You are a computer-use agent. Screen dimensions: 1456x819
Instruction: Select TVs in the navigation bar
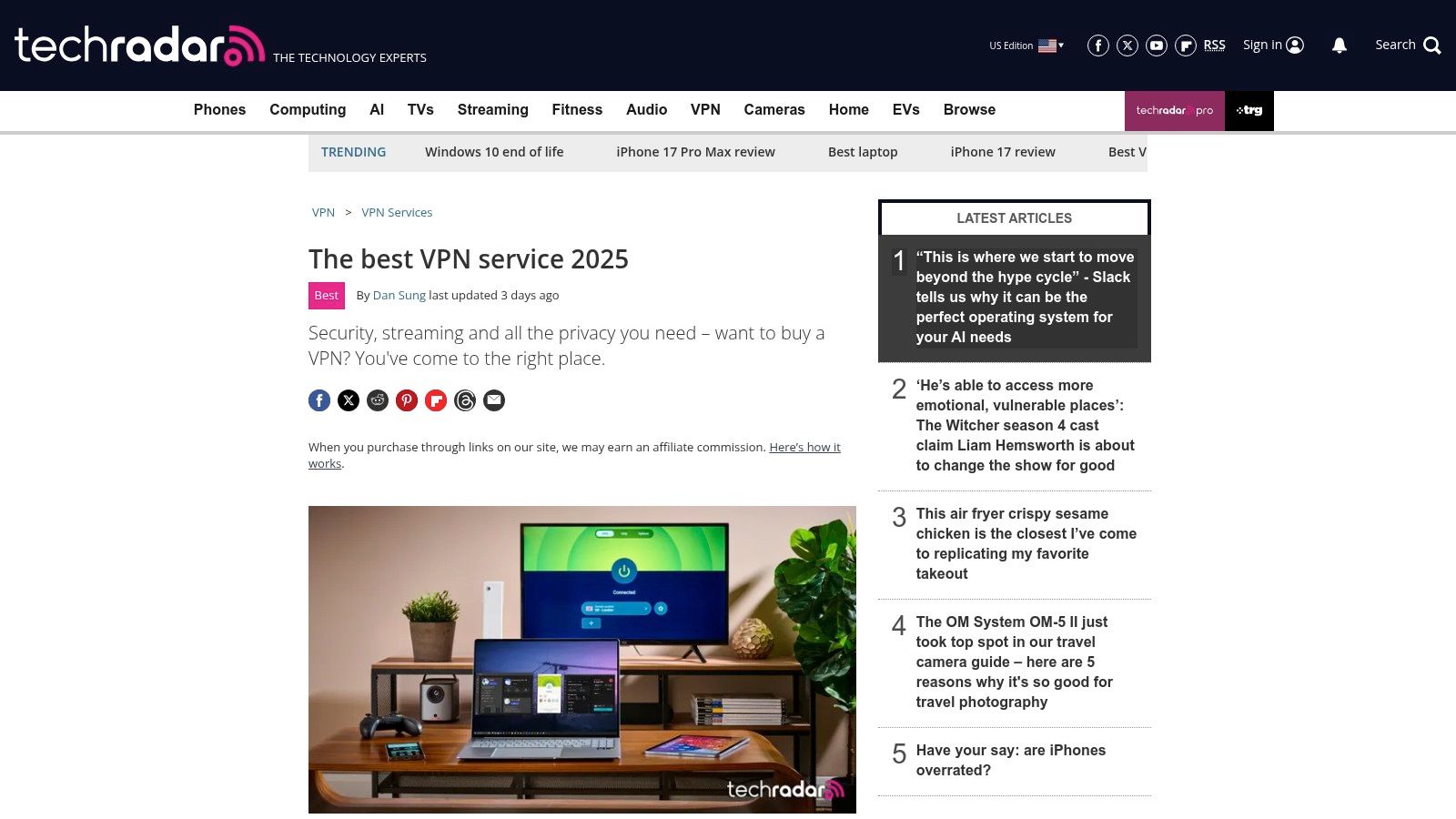pyautogui.click(x=420, y=110)
